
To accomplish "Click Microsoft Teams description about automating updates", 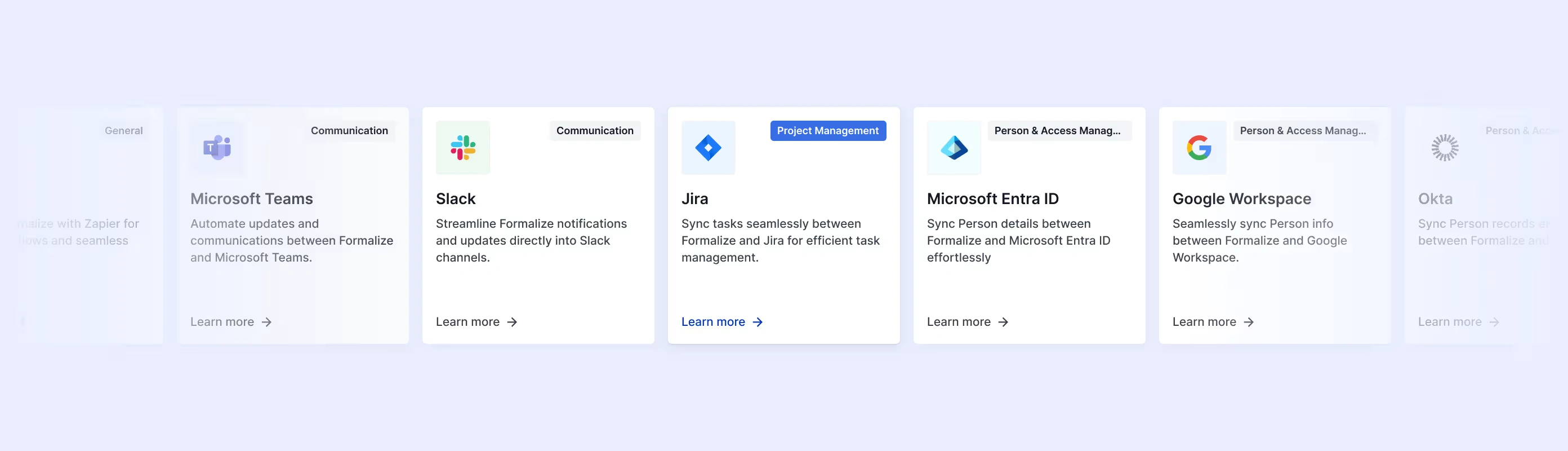I will click(x=292, y=241).
